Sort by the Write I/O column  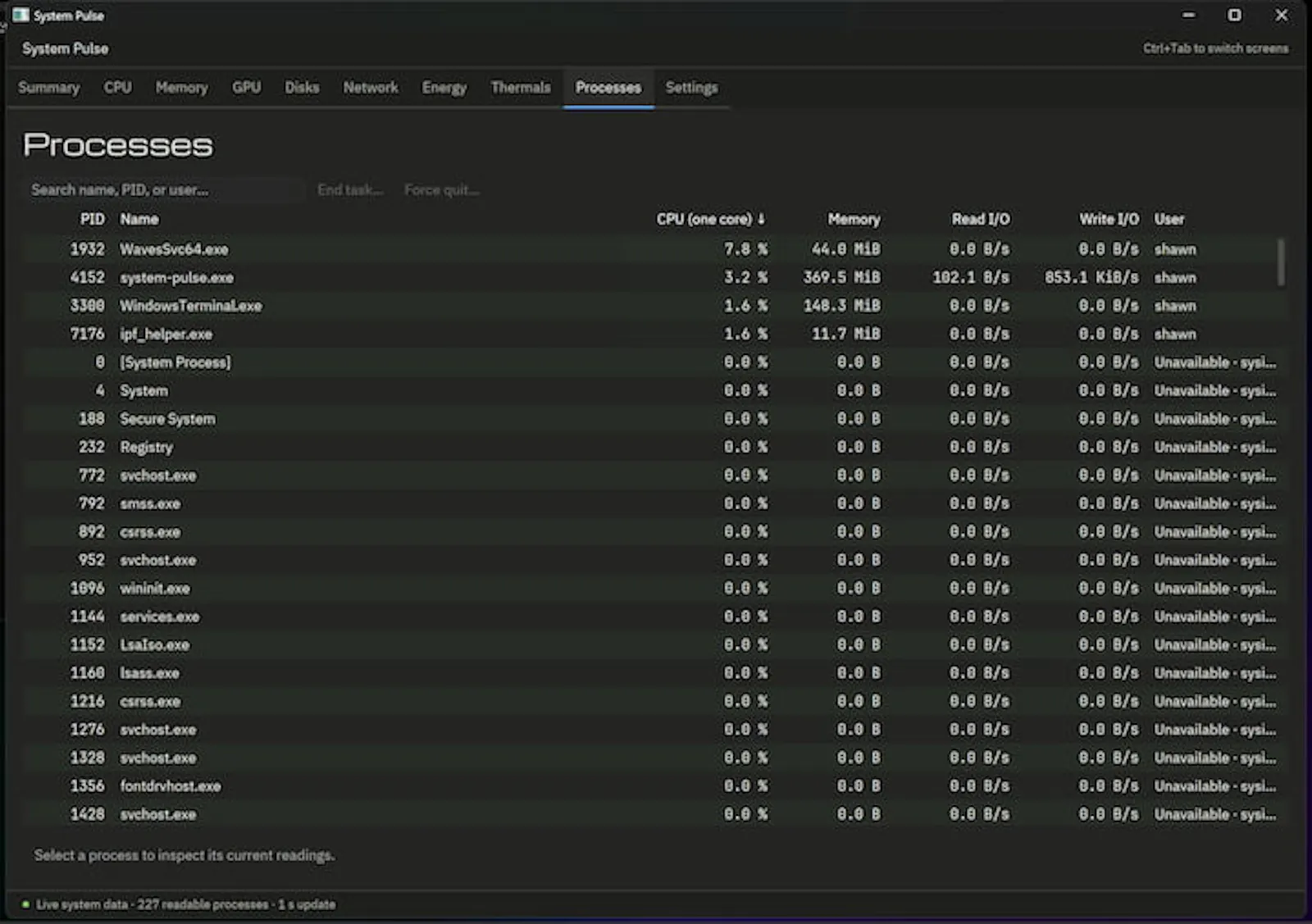(x=1109, y=220)
